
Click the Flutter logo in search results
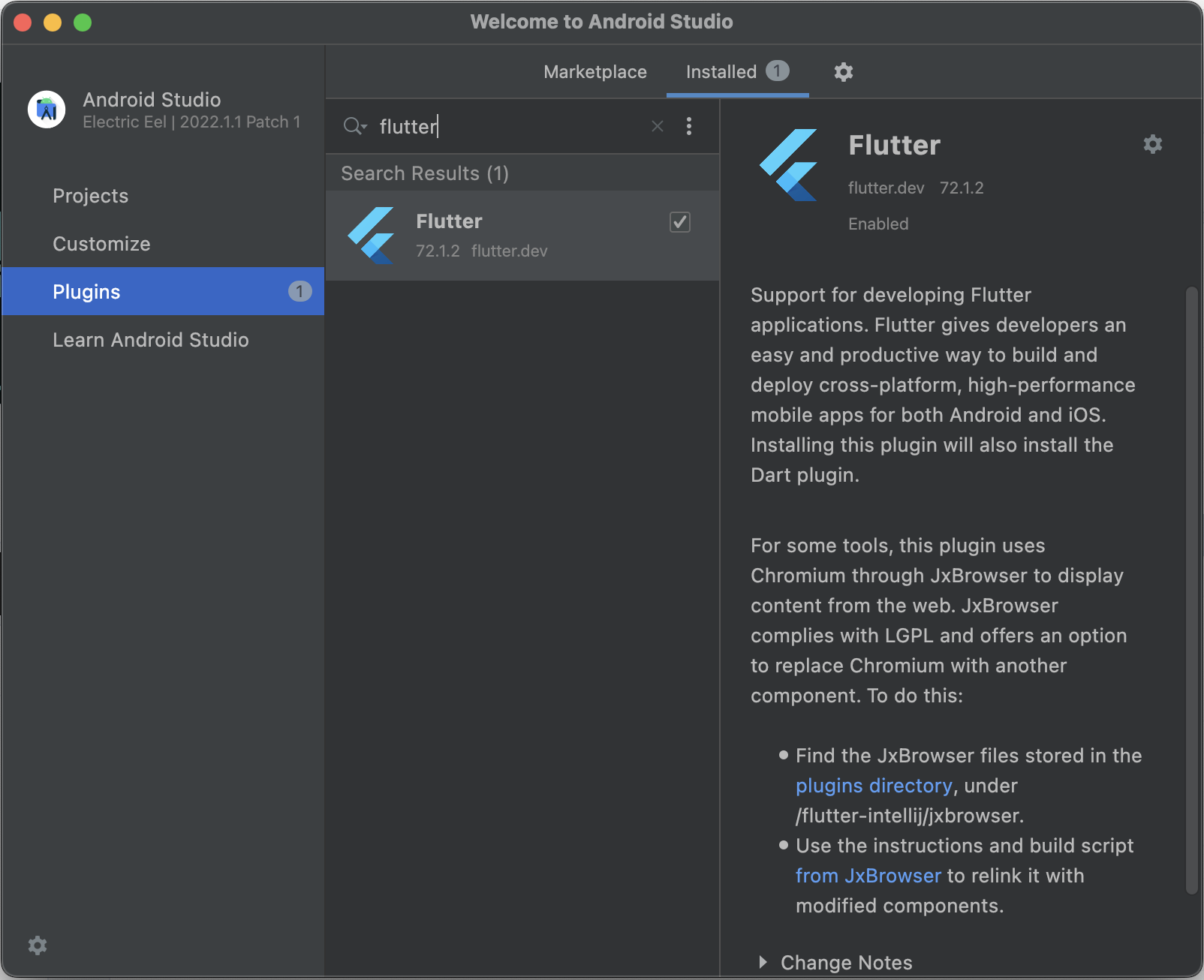372,236
